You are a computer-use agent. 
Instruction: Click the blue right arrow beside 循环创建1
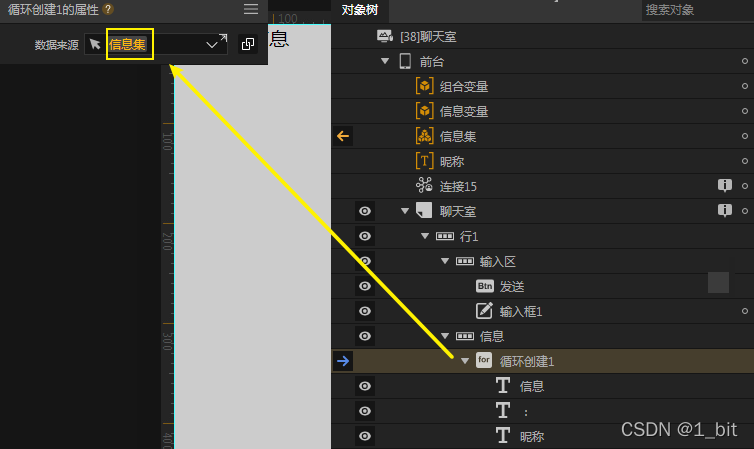[x=343, y=361]
